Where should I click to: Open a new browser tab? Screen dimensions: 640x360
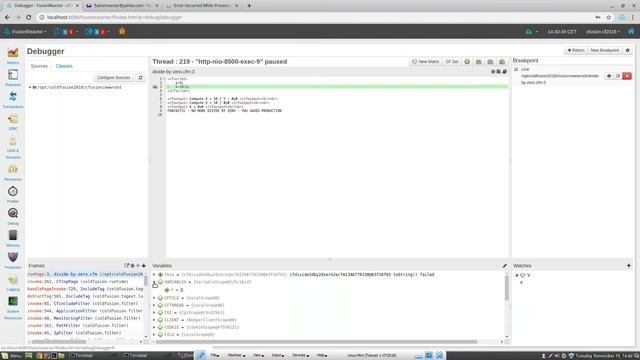[249, 6]
